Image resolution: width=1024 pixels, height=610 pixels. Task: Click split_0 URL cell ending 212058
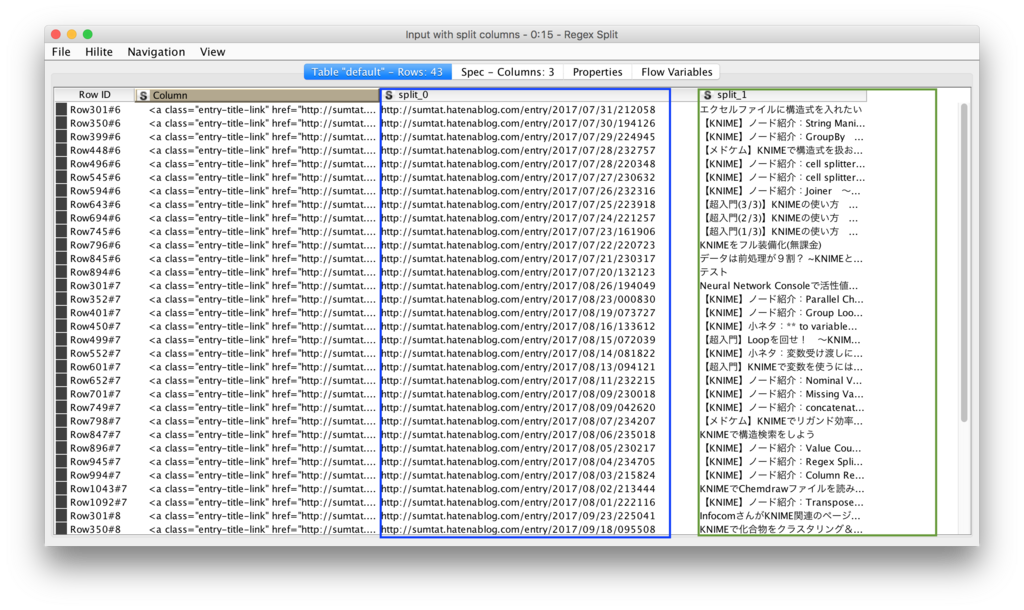[519, 110]
